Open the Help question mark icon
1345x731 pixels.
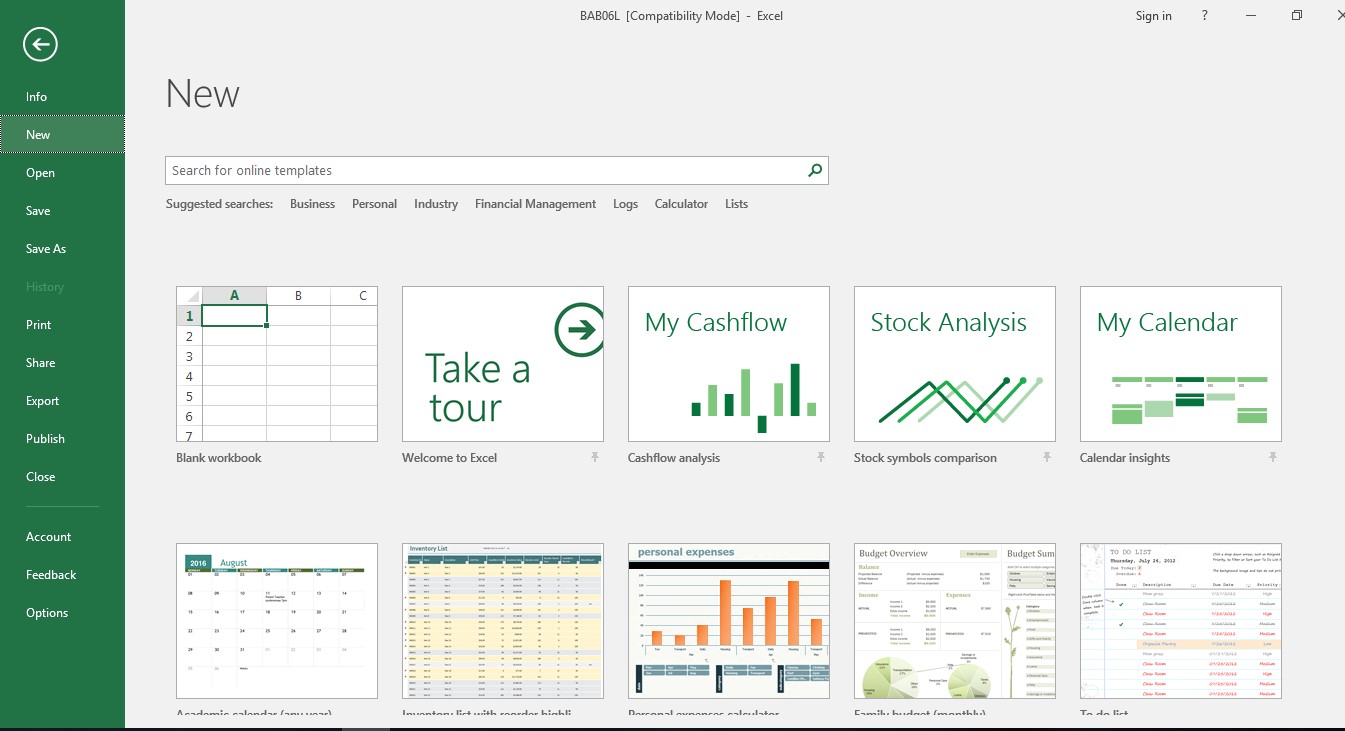click(1205, 15)
